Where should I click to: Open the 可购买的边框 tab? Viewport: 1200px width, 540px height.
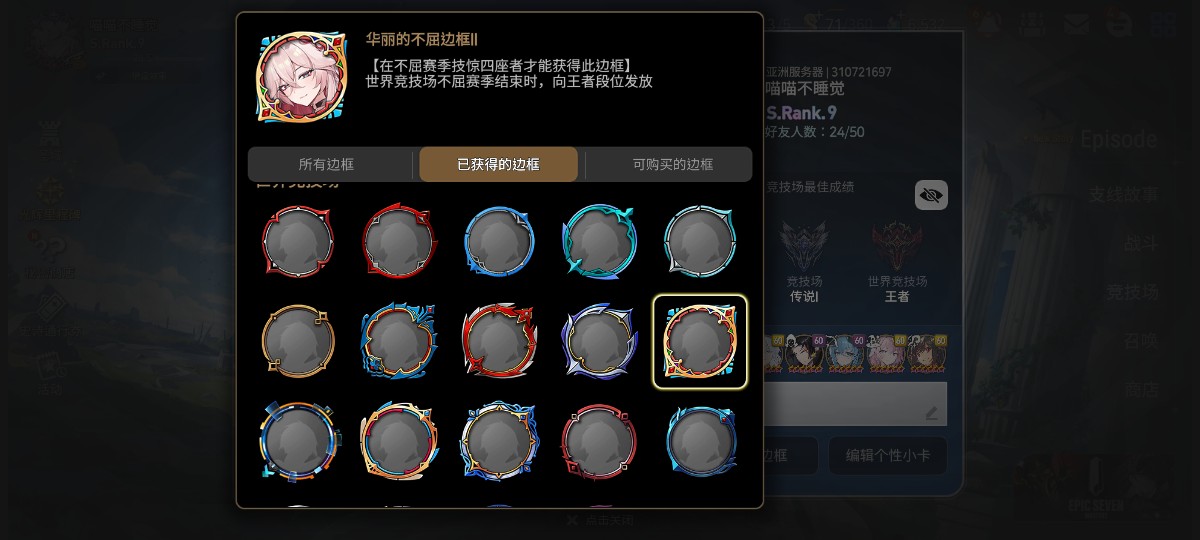pyautogui.click(x=672, y=164)
